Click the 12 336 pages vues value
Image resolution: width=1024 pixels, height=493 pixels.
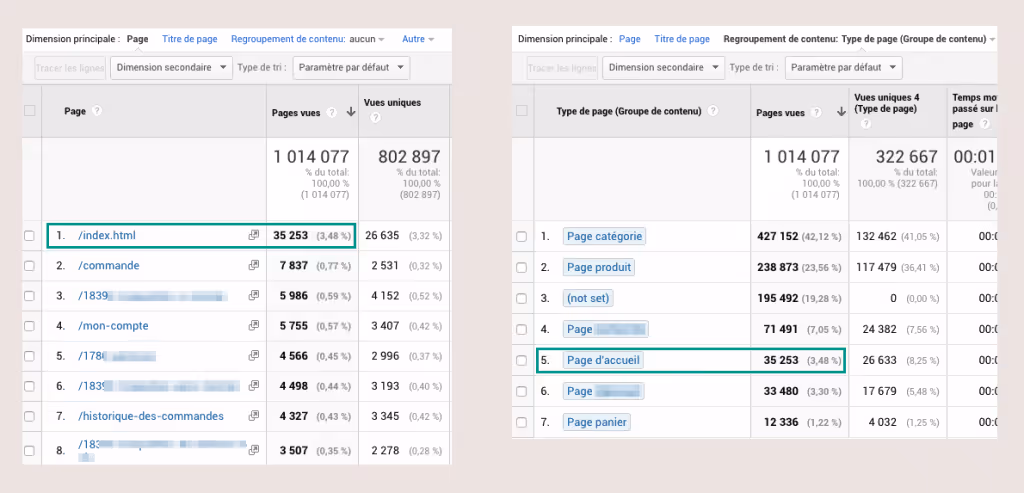pos(782,422)
